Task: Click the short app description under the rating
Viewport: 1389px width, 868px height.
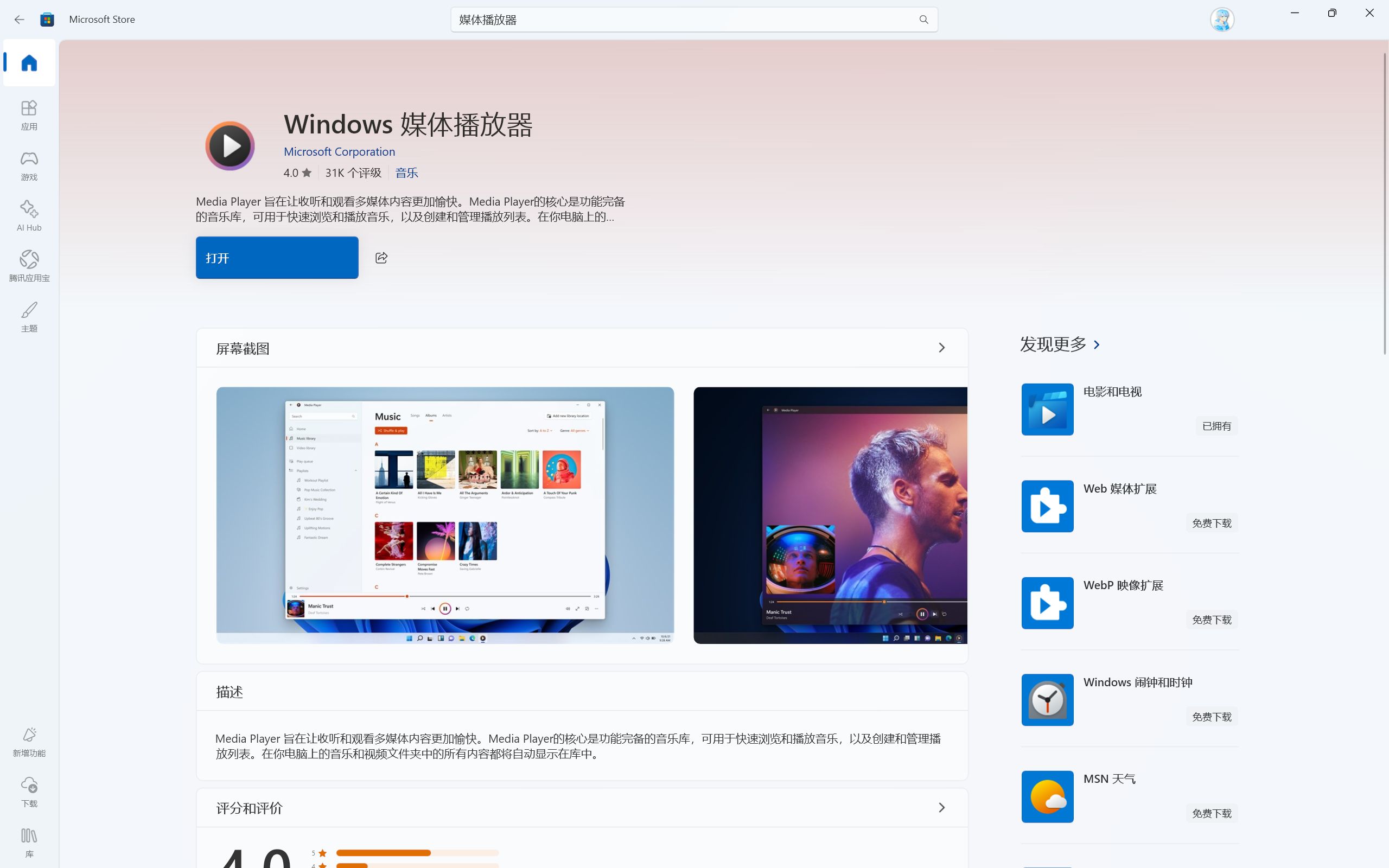Action: click(410, 209)
